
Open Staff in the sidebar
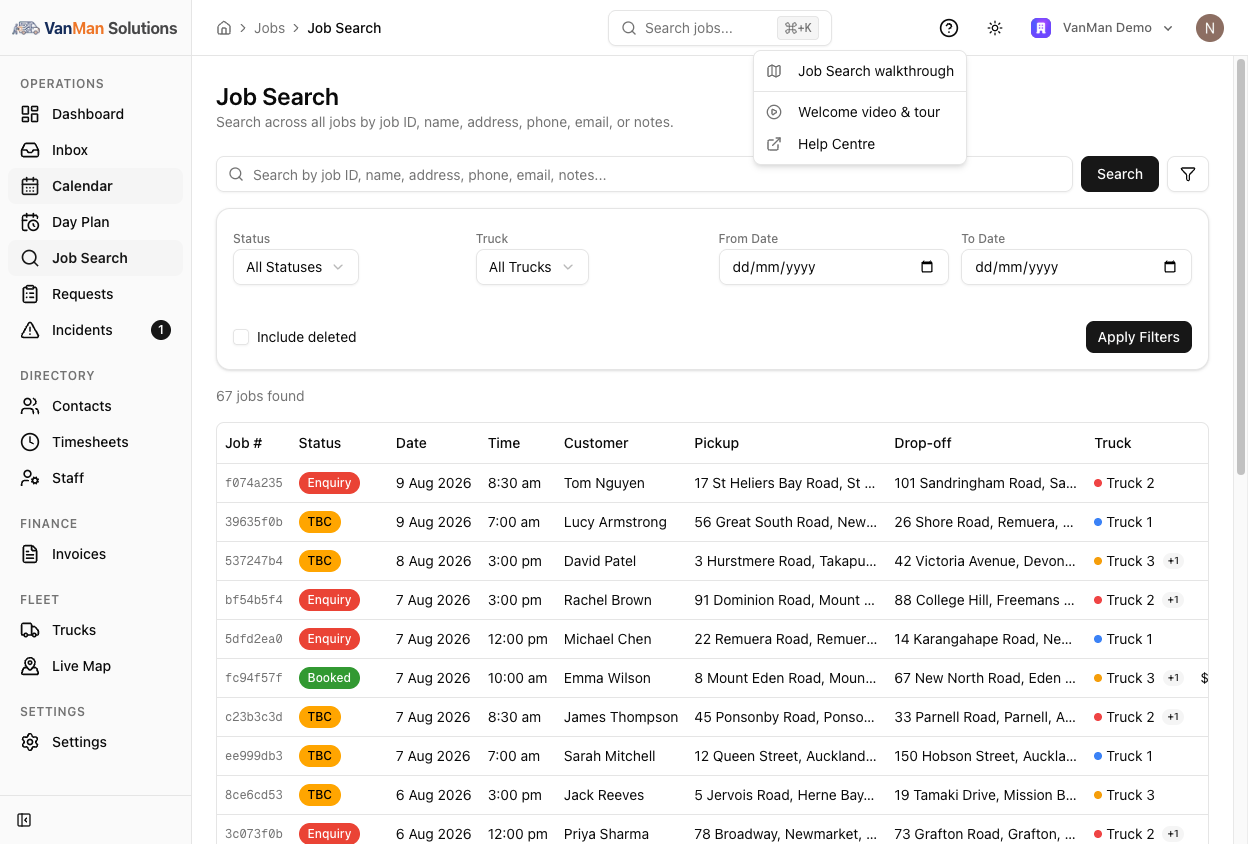96,478
